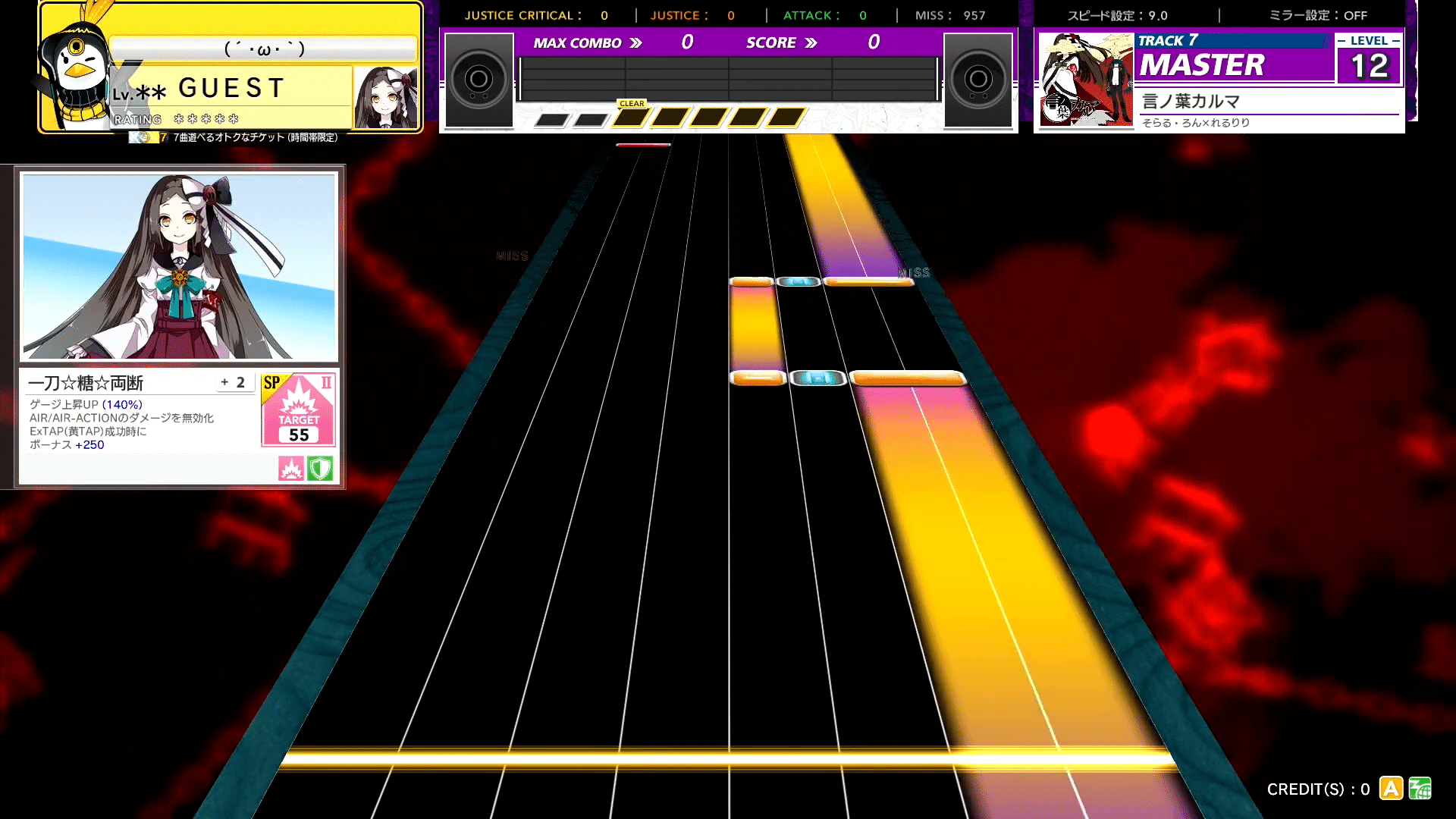Click the JUSTICE CRITICAL counter

536,15
